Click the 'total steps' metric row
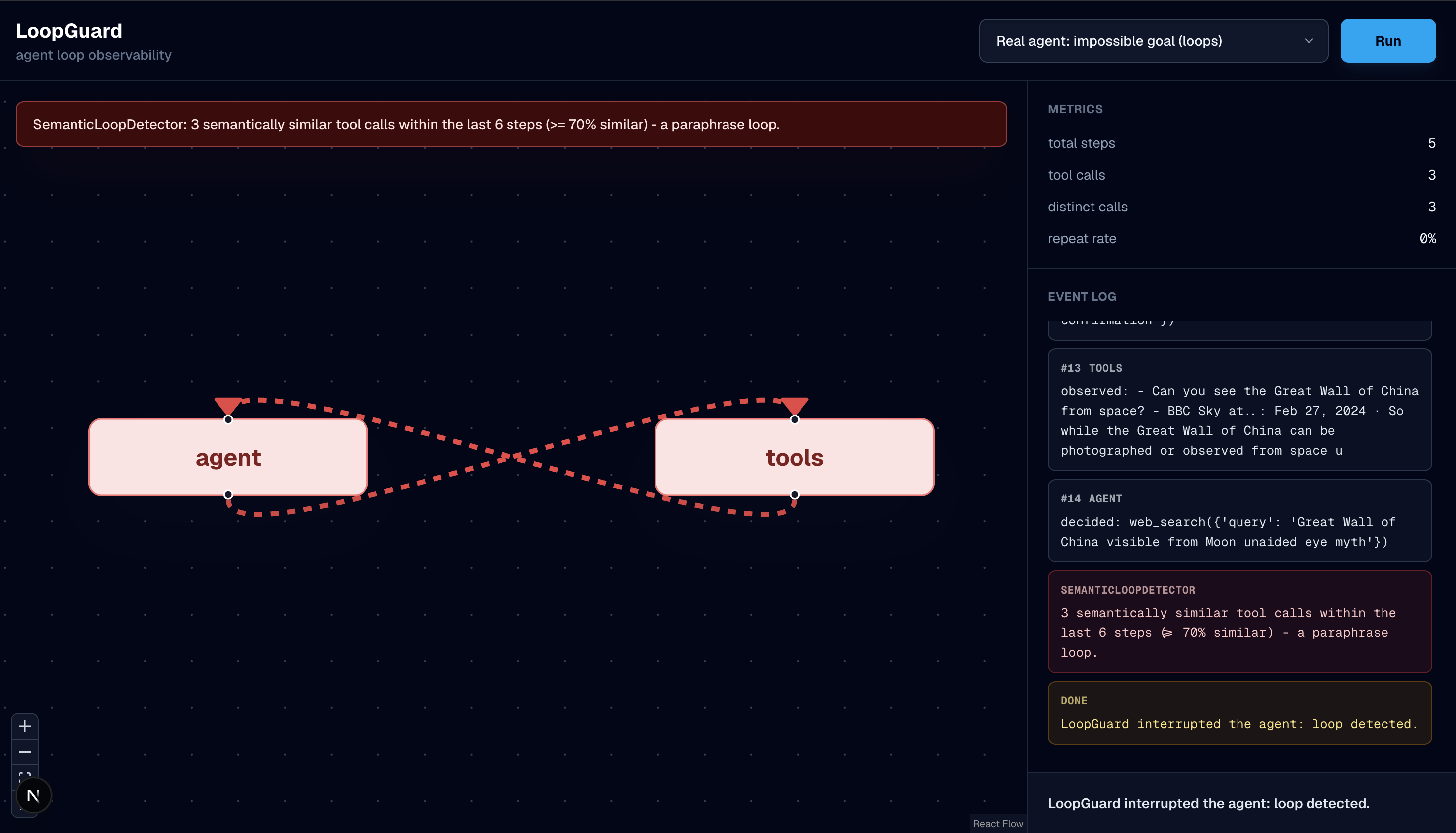Image resolution: width=1456 pixels, height=833 pixels. (1241, 143)
